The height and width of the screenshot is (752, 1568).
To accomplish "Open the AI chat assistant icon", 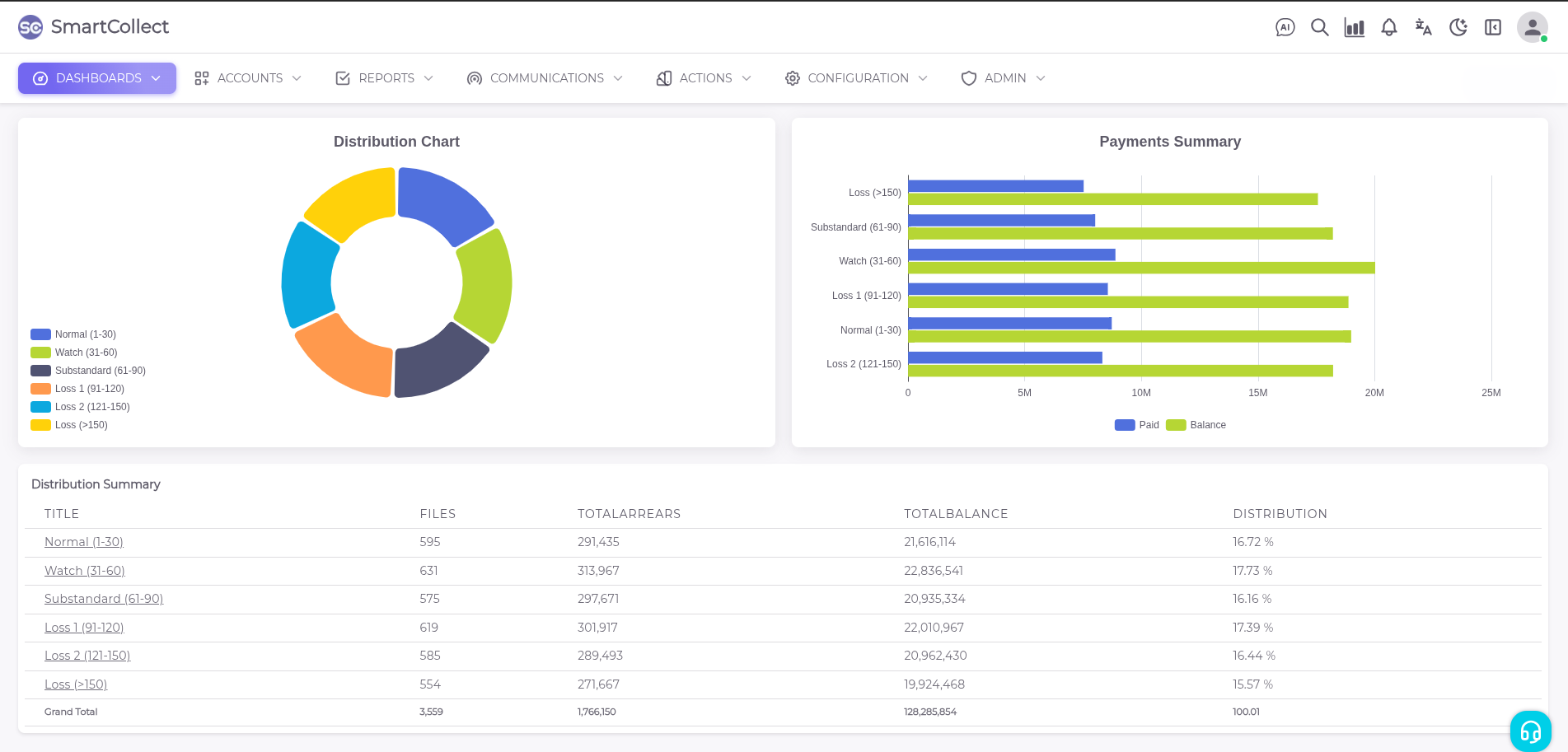I will [1285, 27].
